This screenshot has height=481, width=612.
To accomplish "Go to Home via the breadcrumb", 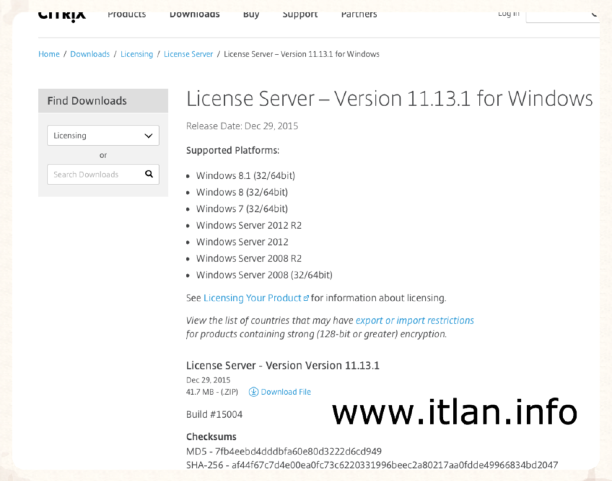I will (x=49, y=54).
